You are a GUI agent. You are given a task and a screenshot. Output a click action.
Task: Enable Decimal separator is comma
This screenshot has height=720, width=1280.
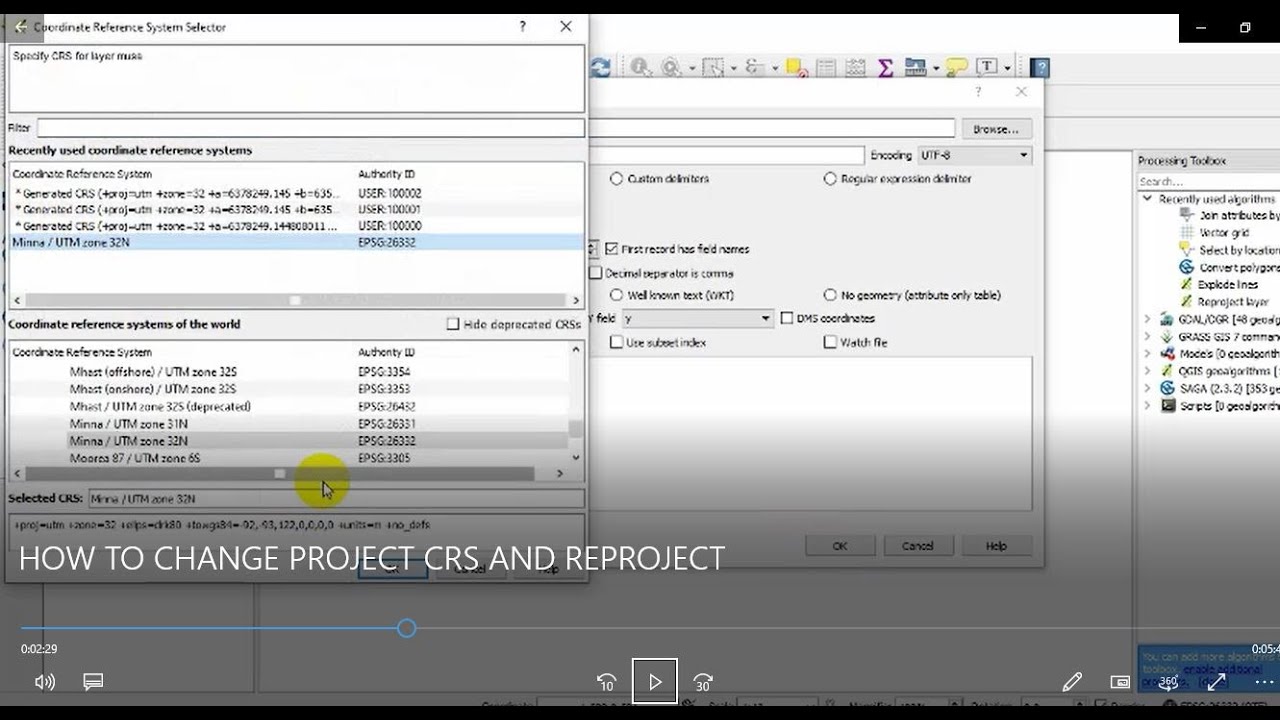(596, 273)
